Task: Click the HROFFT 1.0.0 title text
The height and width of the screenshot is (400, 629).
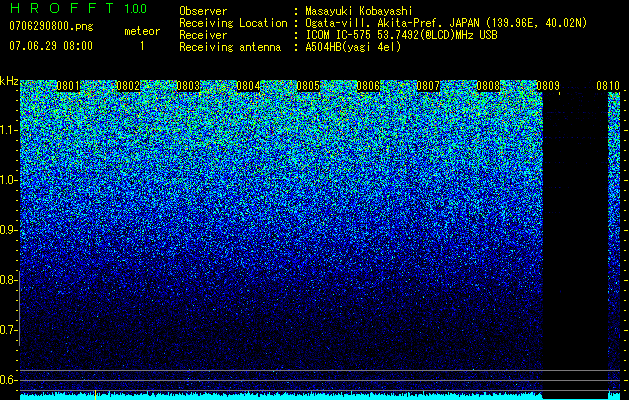Action: tap(78, 8)
